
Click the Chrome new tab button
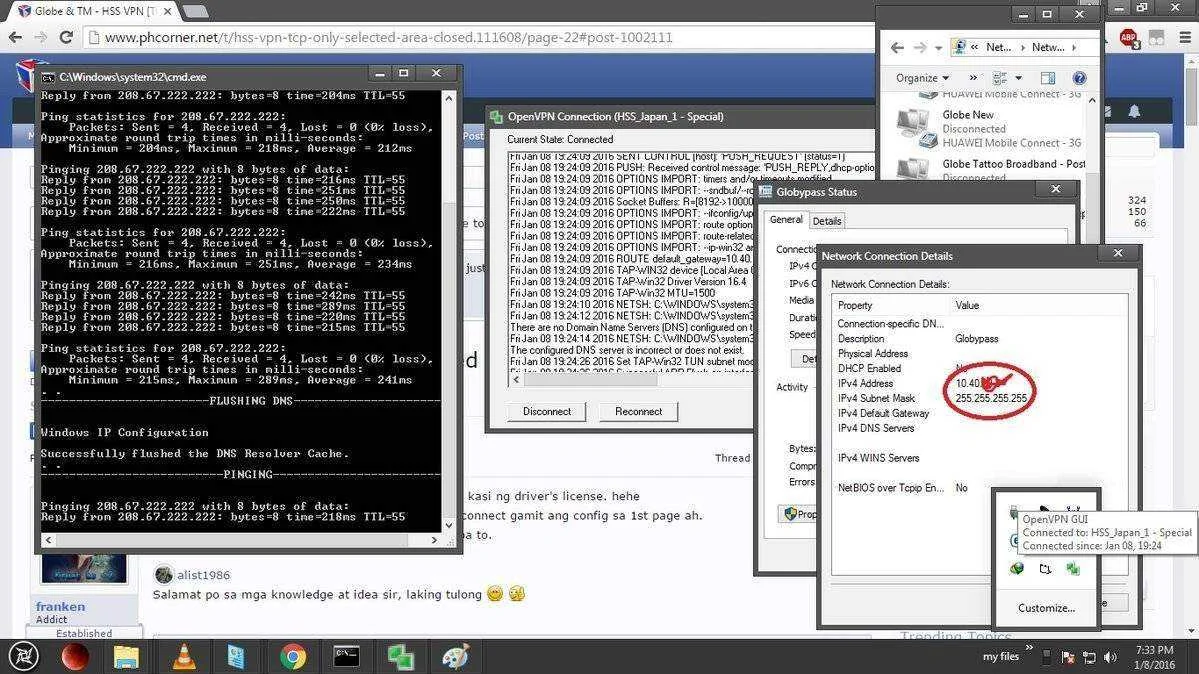[196, 11]
